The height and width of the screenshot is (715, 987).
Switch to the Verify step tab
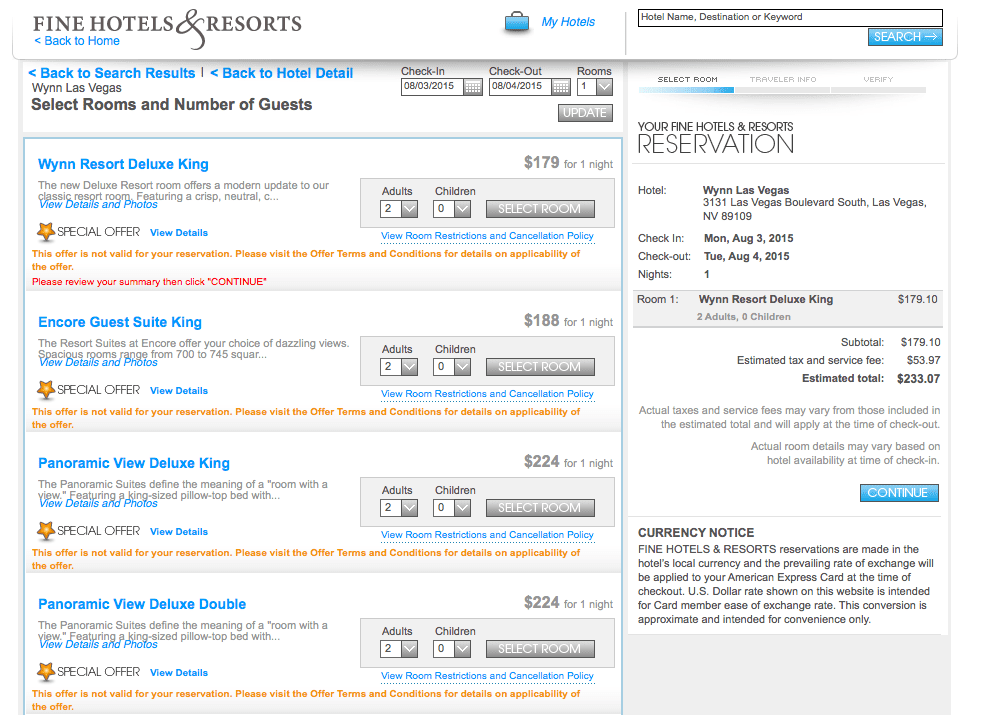coord(878,80)
